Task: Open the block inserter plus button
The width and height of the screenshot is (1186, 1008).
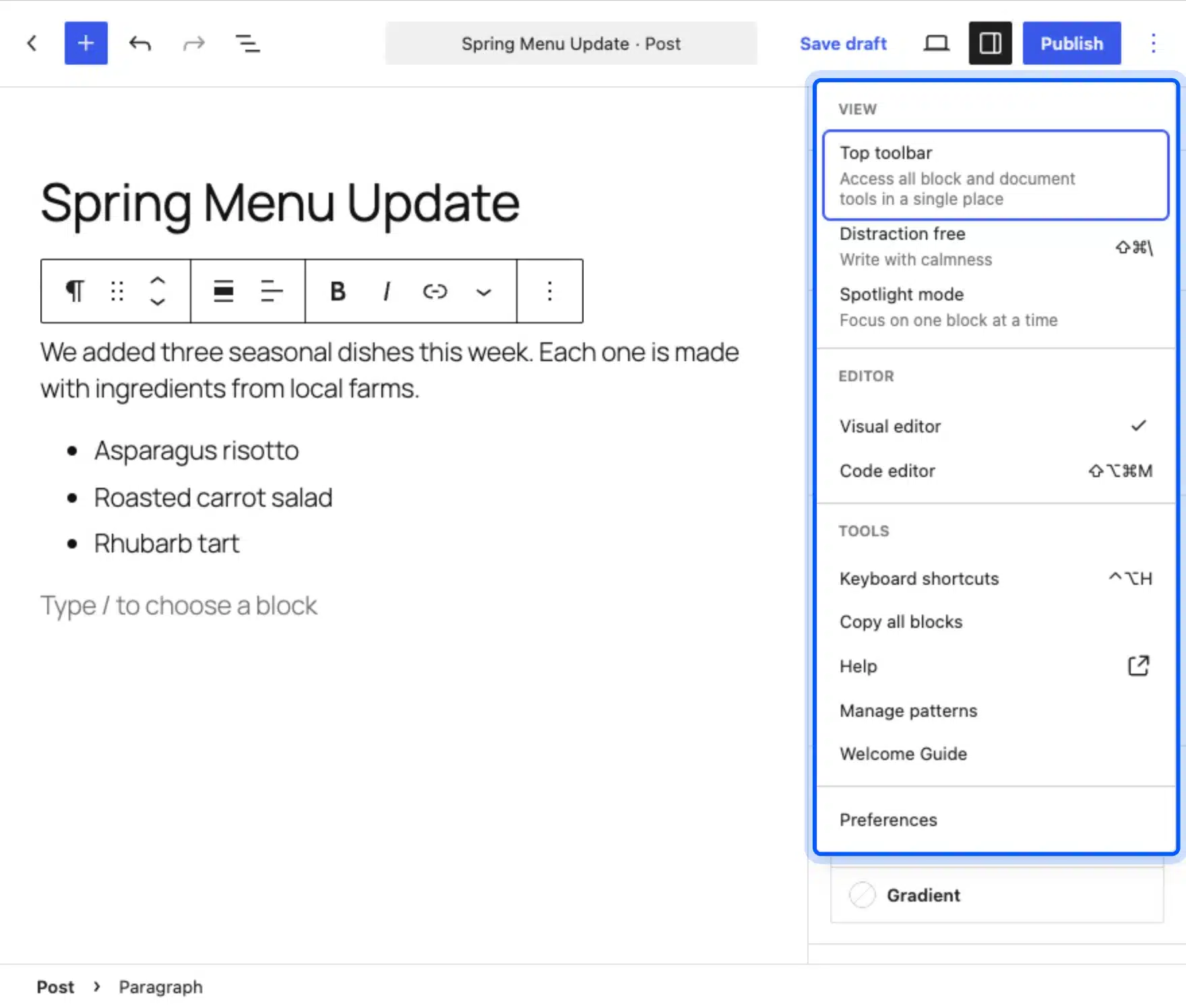Action: click(x=86, y=43)
